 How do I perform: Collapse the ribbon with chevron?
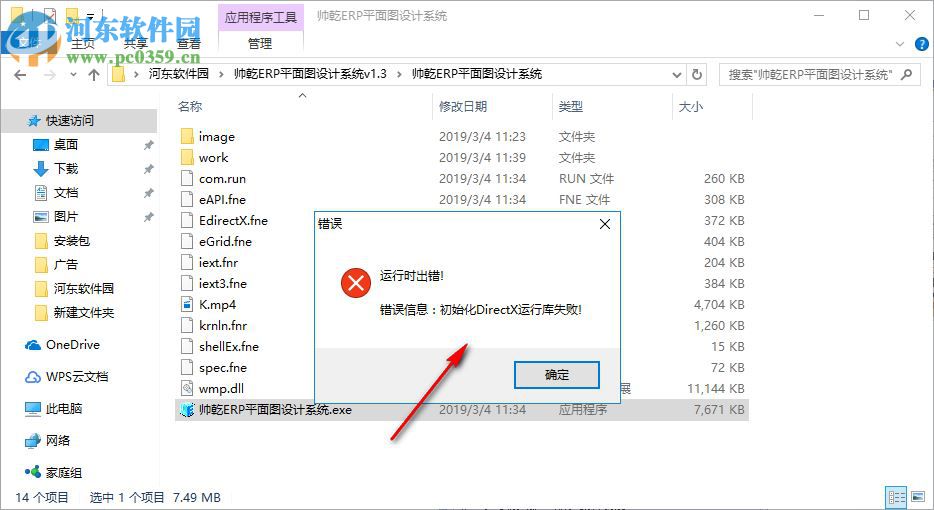[x=900, y=43]
